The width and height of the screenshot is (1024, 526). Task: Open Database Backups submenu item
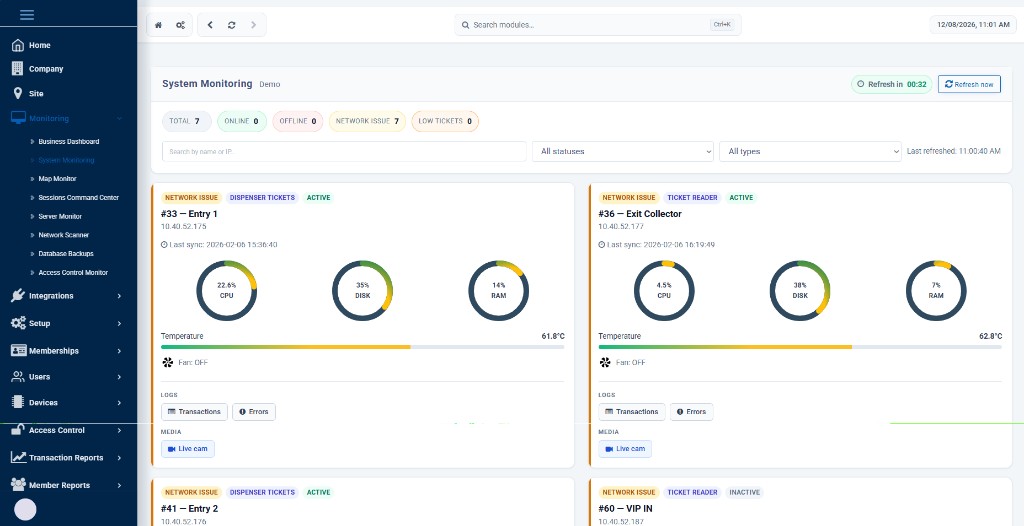click(65, 254)
